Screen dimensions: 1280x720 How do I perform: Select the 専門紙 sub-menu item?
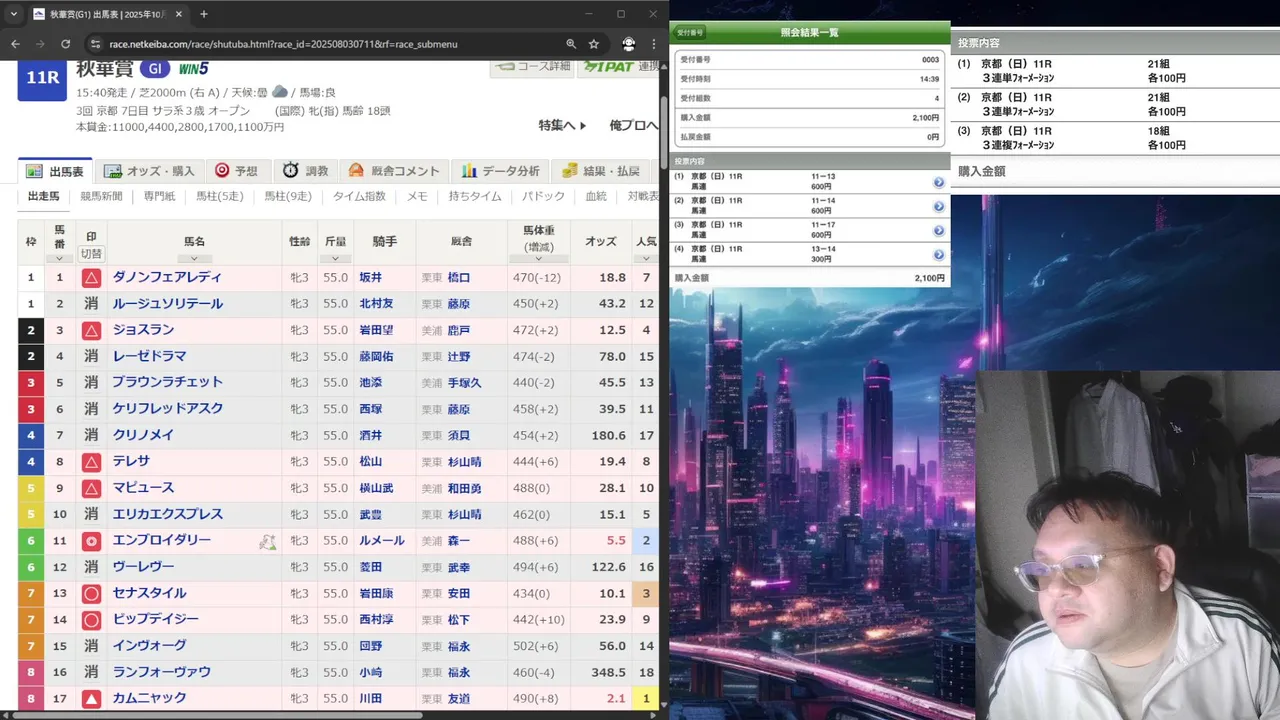[159, 196]
